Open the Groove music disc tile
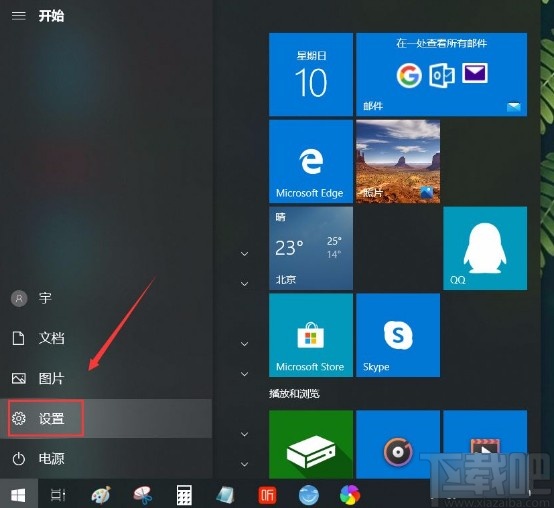The height and width of the screenshot is (508, 554). 398,444
